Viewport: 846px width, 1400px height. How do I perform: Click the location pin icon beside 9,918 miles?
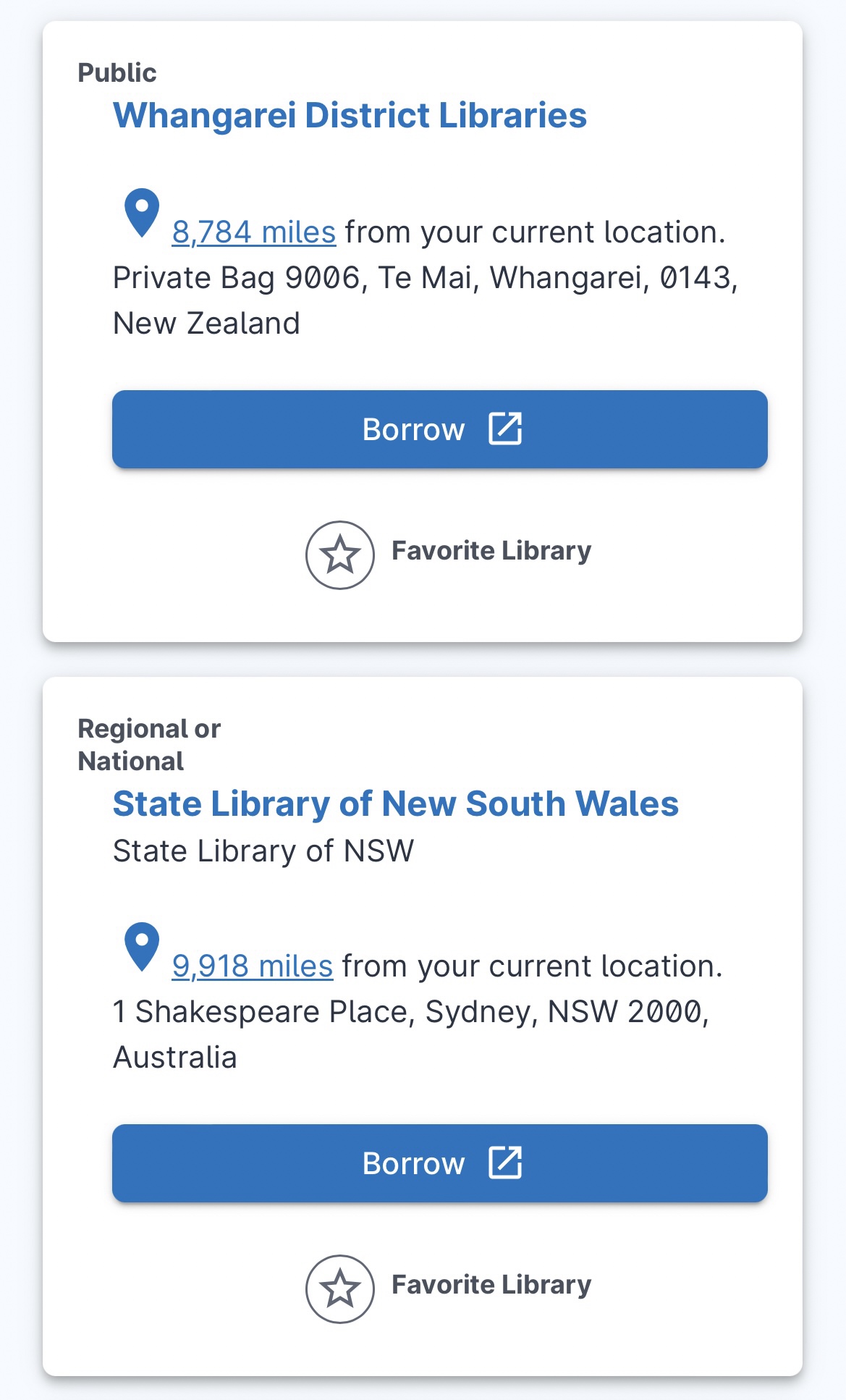click(142, 946)
